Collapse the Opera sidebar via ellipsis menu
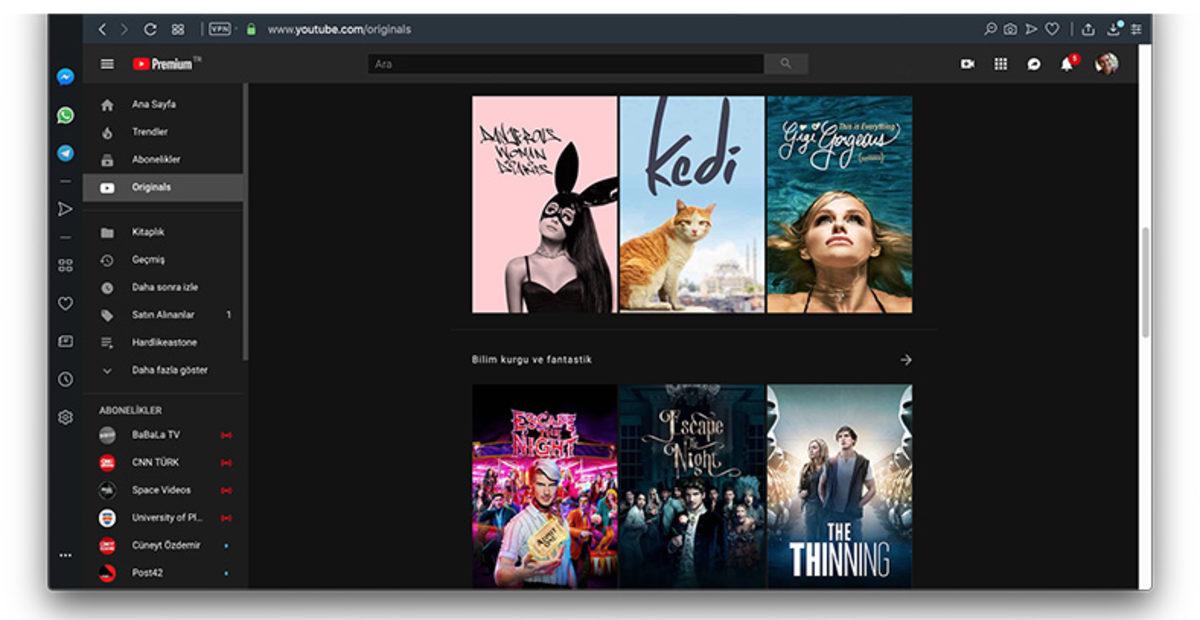The image size is (1200, 620). coord(64,555)
